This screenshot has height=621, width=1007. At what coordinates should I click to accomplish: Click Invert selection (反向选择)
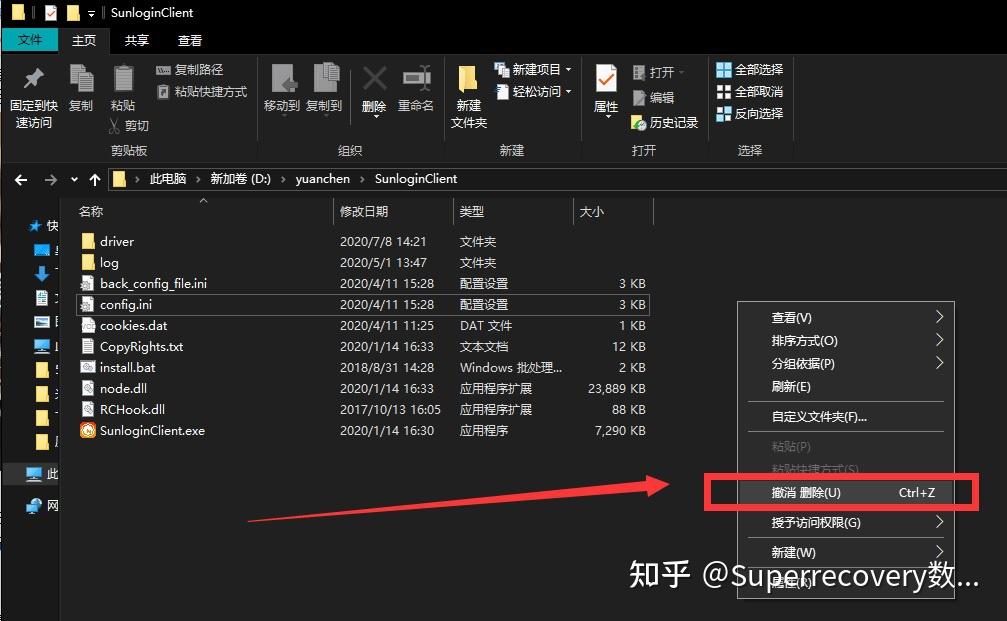coord(749,113)
